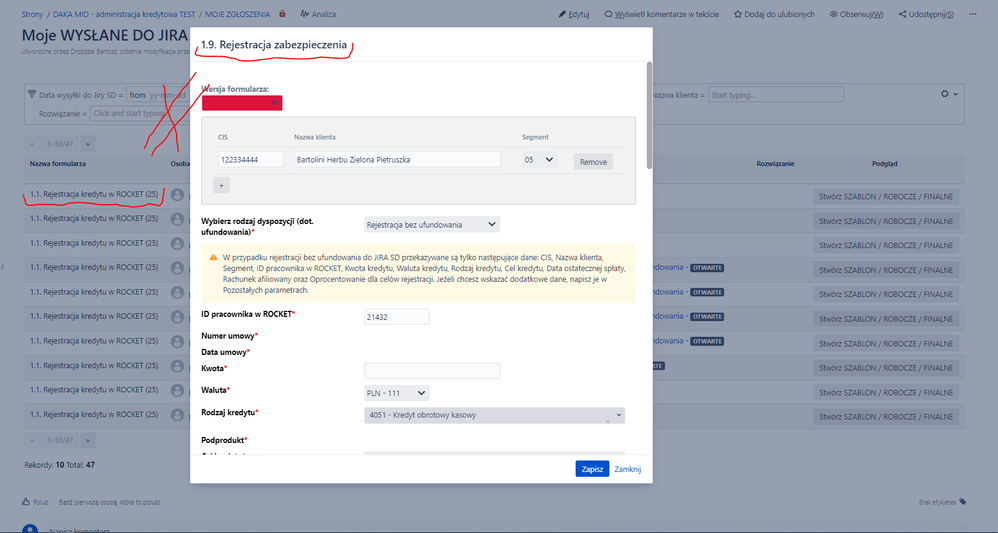Click Stwórz SZABLON / ROBOCZE / FINALNE in last row

pyautogui.click(x=886, y=416)
